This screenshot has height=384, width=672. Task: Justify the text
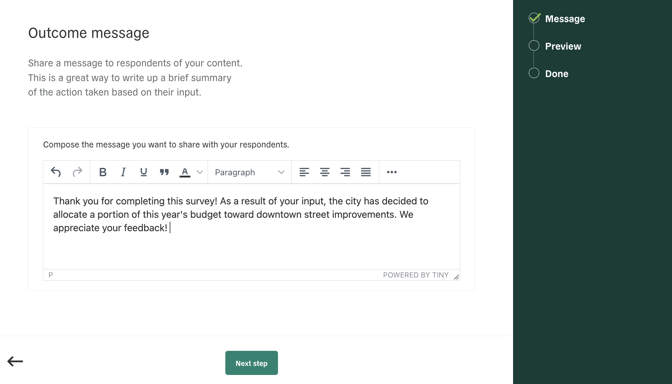click(366, 172)
